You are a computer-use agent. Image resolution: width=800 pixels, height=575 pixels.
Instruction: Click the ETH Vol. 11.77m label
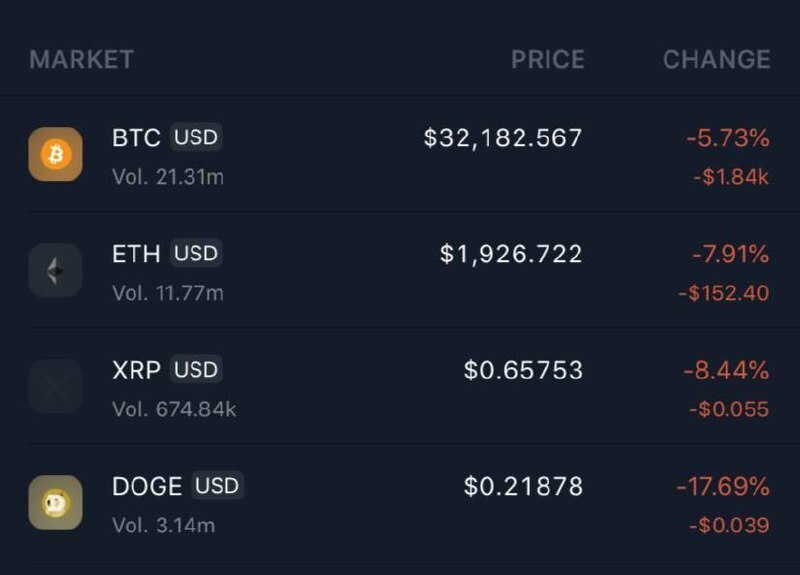click(168, 293)
